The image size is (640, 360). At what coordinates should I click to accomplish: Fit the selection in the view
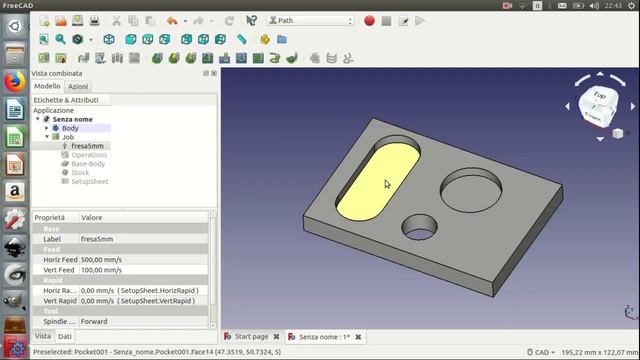(60, 39)
